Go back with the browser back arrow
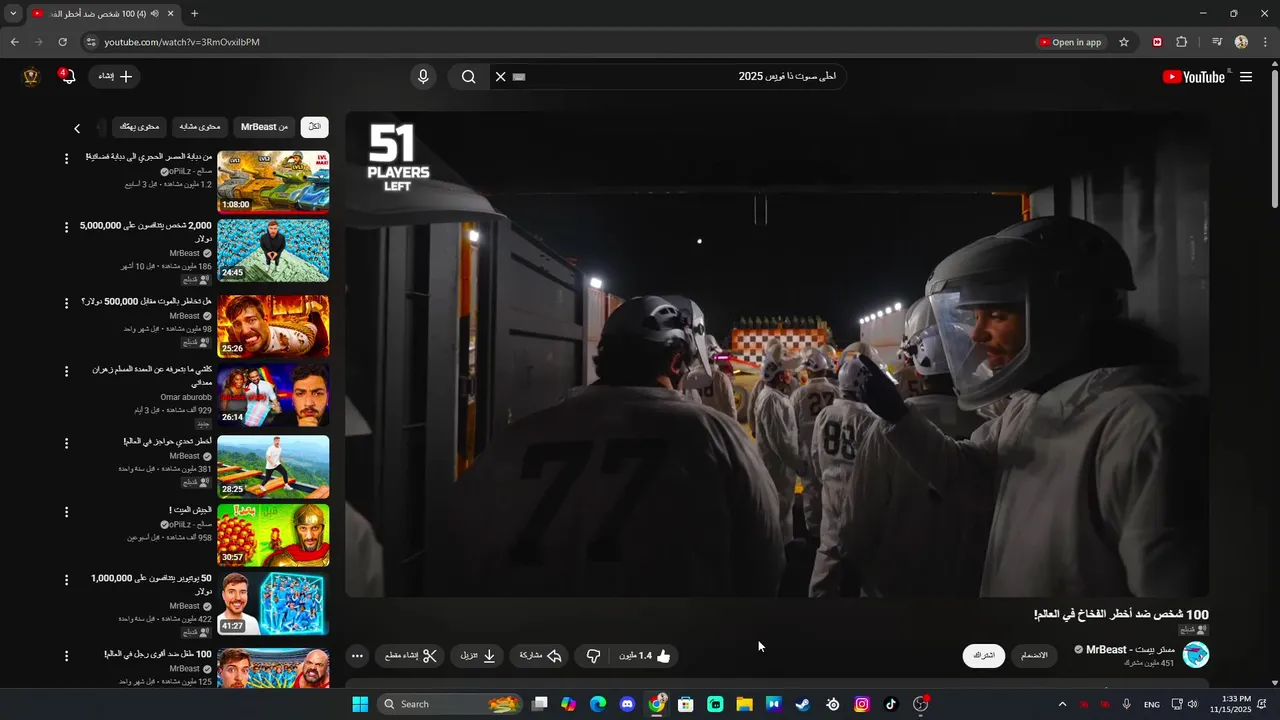This screenshot has height=720, width=1280. [x=14, y=42]
